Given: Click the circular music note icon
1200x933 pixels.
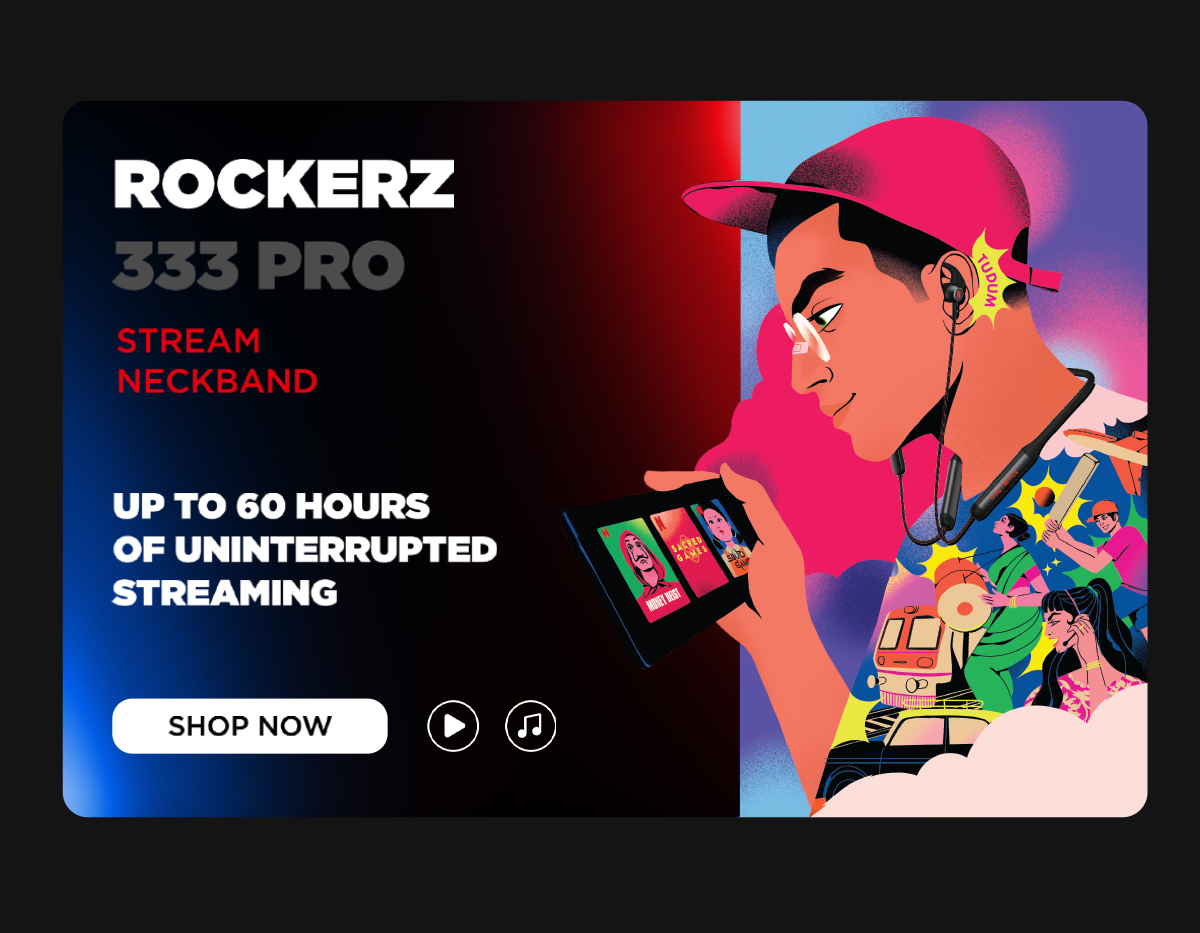Looking at the screenshot, I should tap(531, 725).
